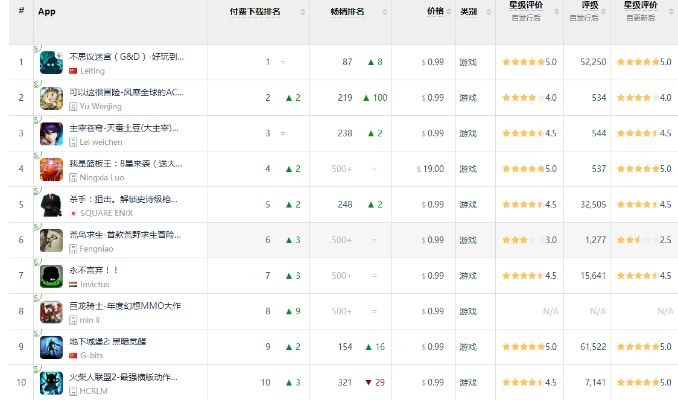This screenshot has height=400, width=678.
Task: Select the 地下城堡2 app icon
Action: tap(51, 347)
